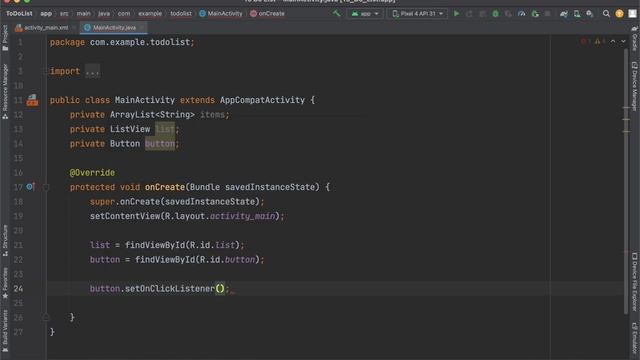Click 'activity_main' in setContentView line
The height and width of the screenshot is (360, 640).
(x=242, y=216)
